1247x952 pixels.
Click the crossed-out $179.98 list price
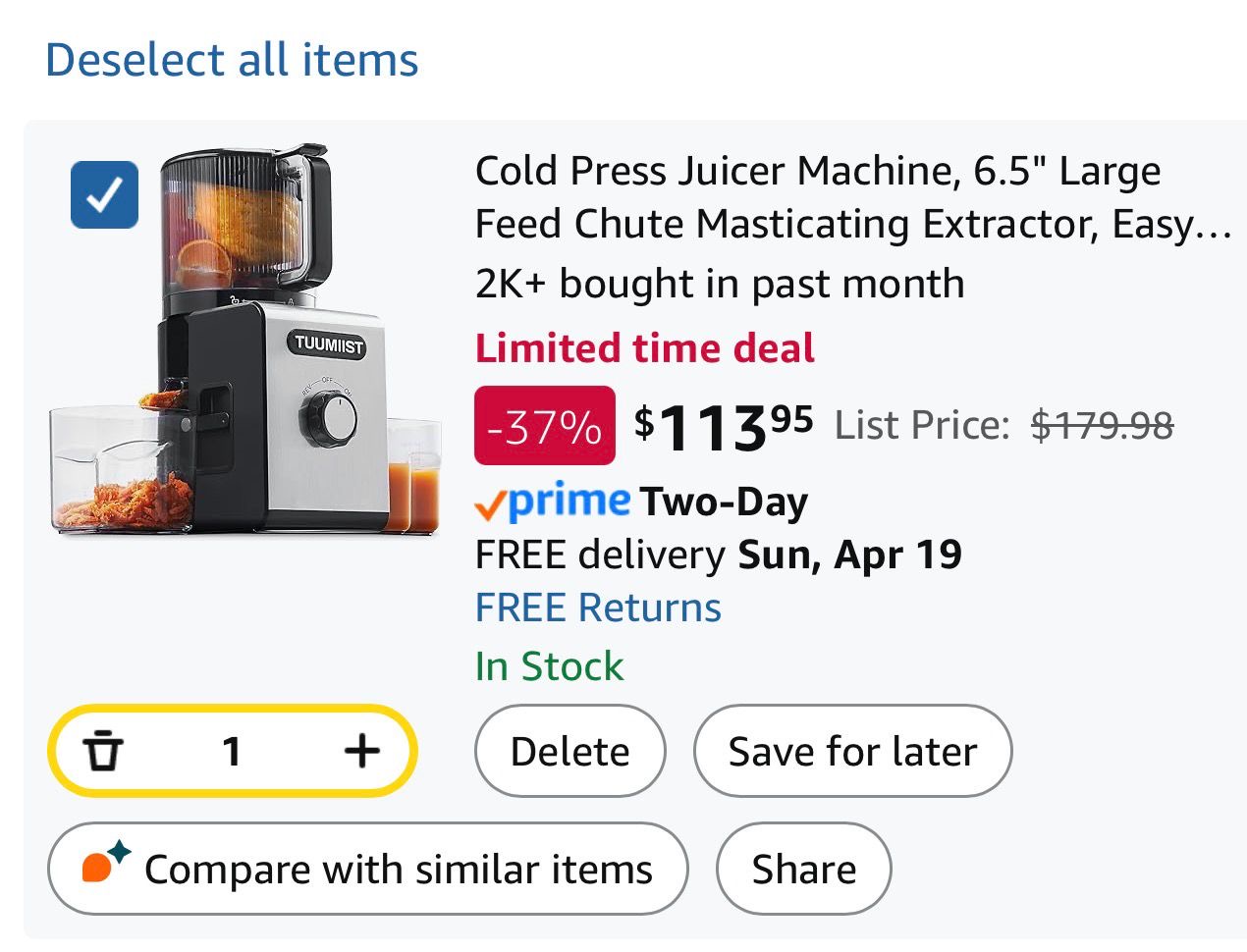1102,426
